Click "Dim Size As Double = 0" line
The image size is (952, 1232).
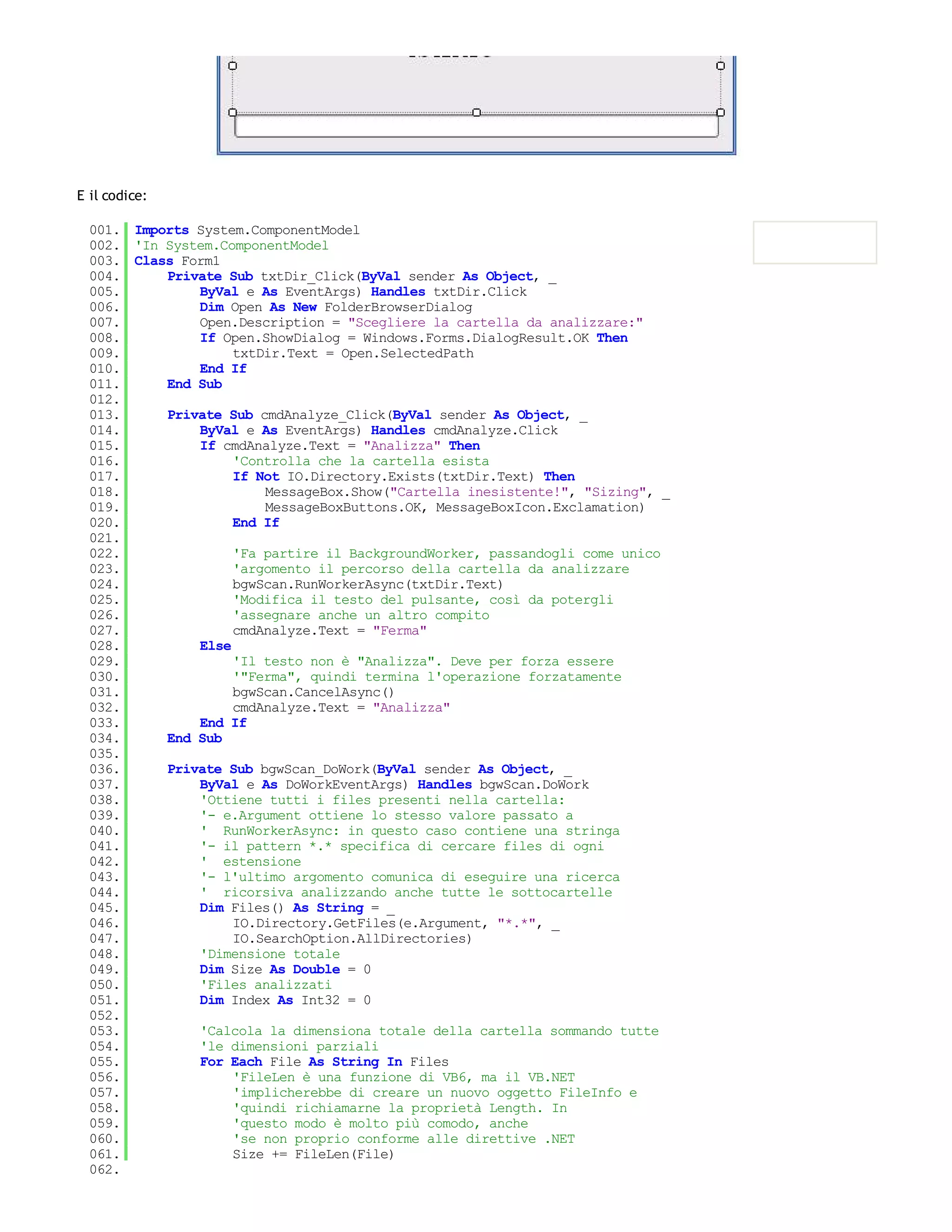(x=285, y=970)
